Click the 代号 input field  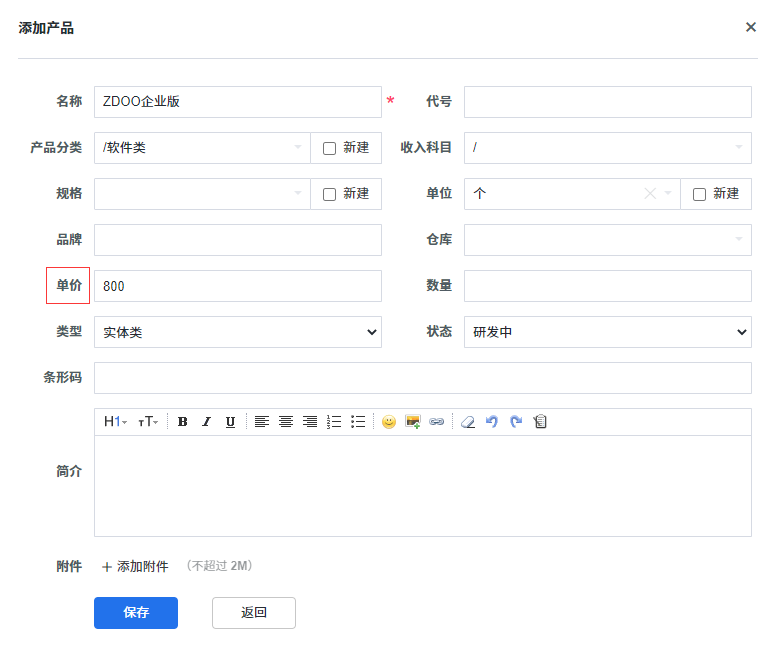click(x=608, y=102)
